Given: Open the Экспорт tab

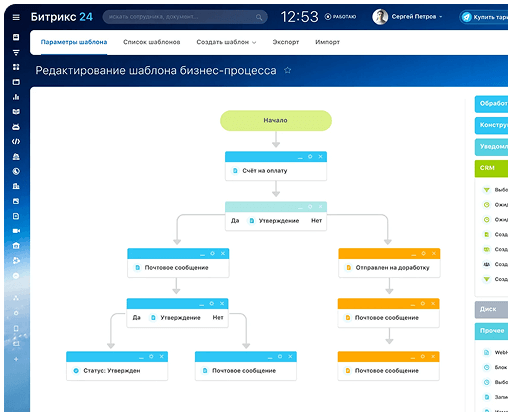Looking at the screenshot, I should coord(286,42).
